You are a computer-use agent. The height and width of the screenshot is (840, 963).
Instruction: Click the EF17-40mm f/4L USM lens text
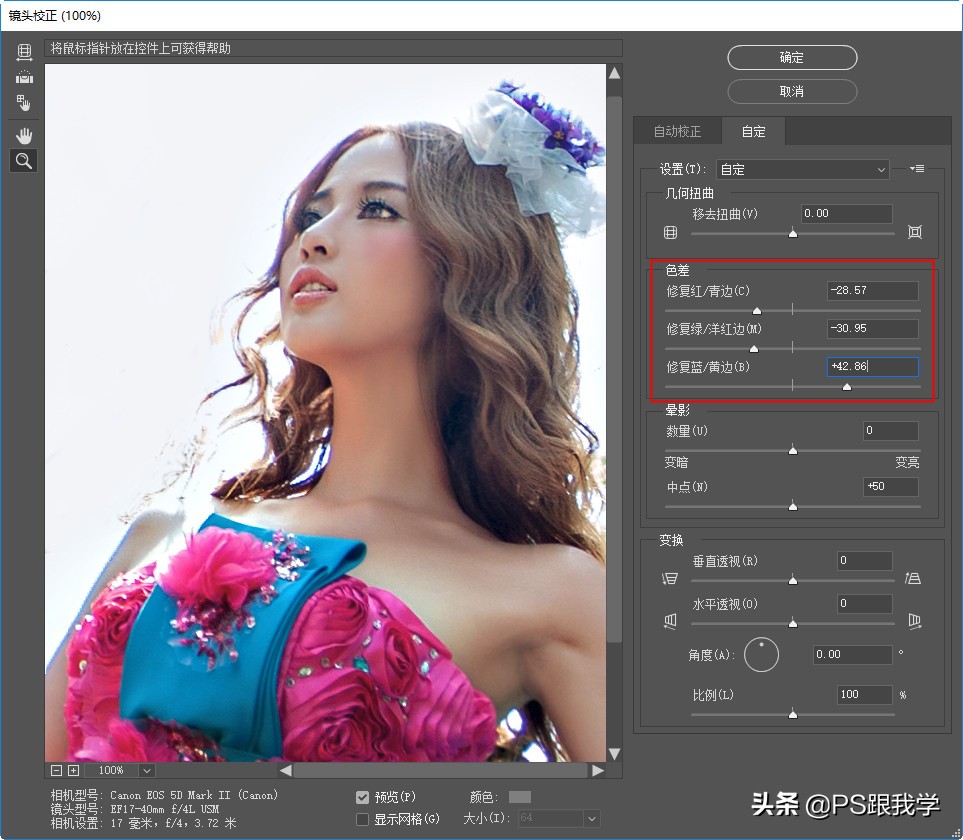pyautogui.click(x=165, y=809)
